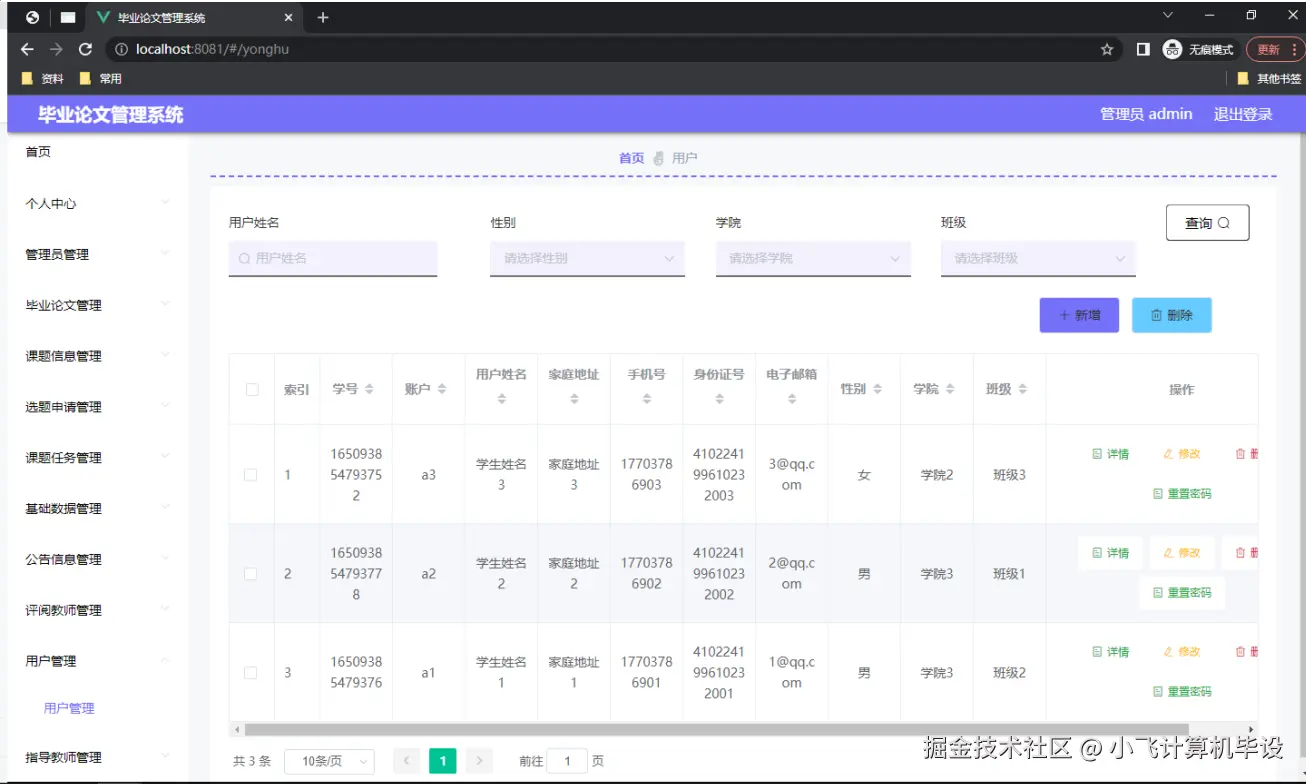Click 重置密码 for account a1
Image resolution: width=1306 pixels, height=784 pixels.
tap(1182, 692)
